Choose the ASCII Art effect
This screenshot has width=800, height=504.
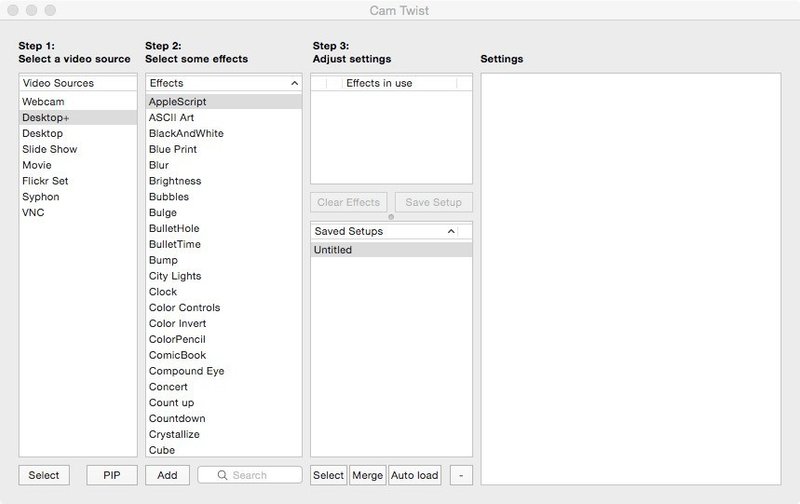[223, 117]
